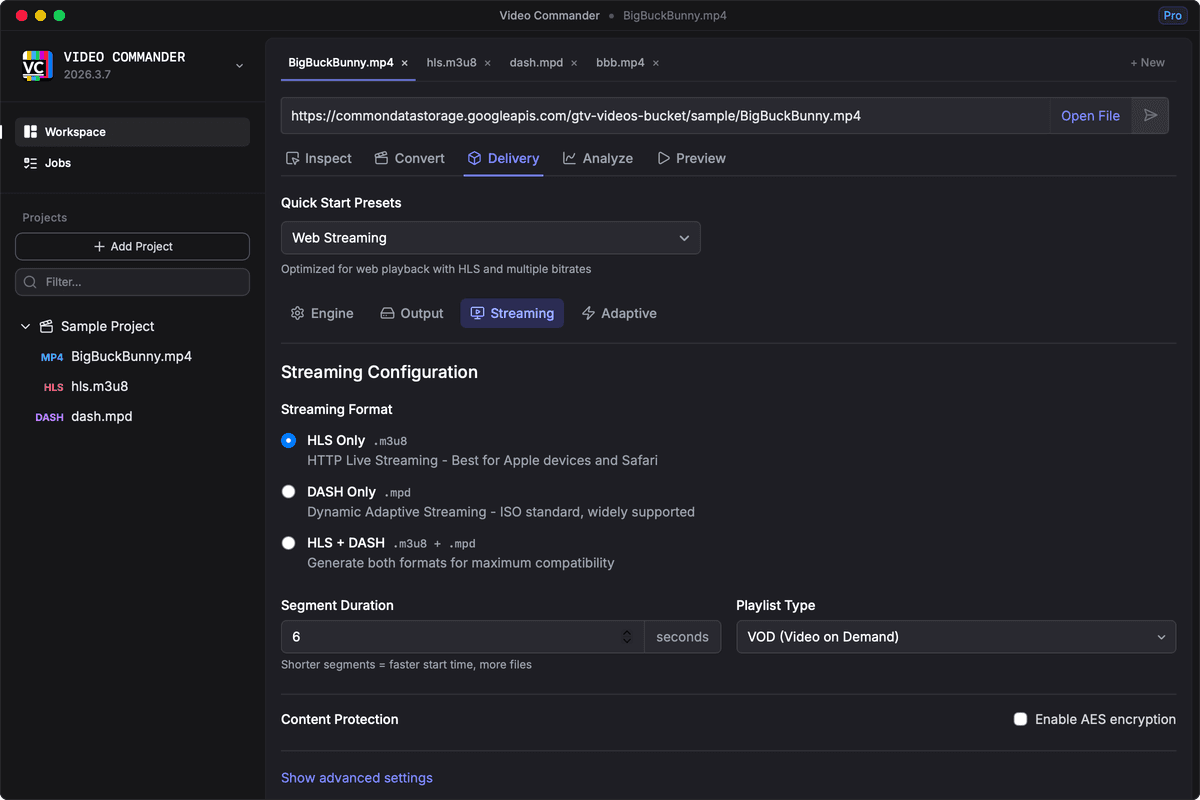The width and height of the screenshot is (1200, 800).
Task: Click the Segment Duration stepper arrows
Action: 627,637
